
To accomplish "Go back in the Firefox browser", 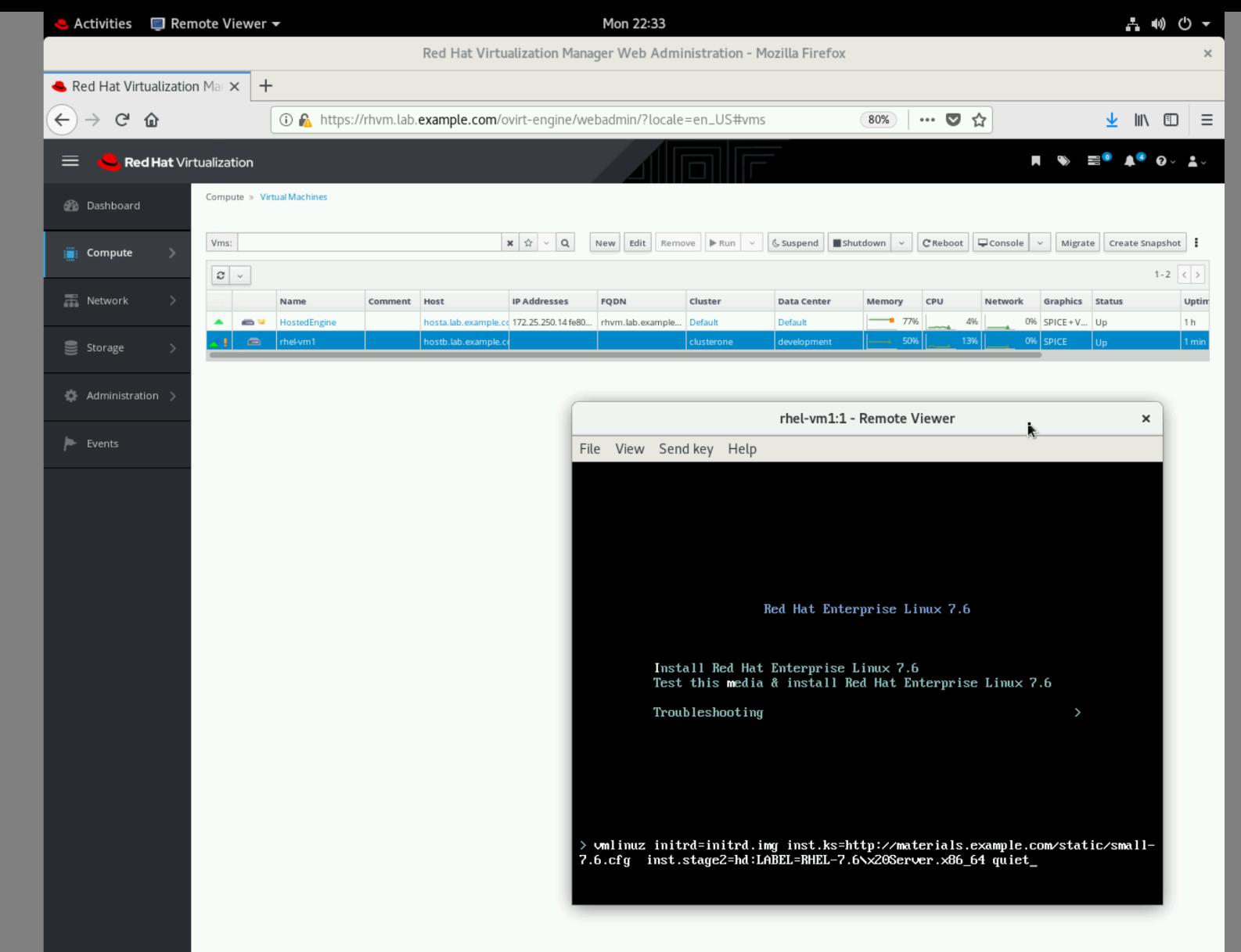I will tap(62, 120).
